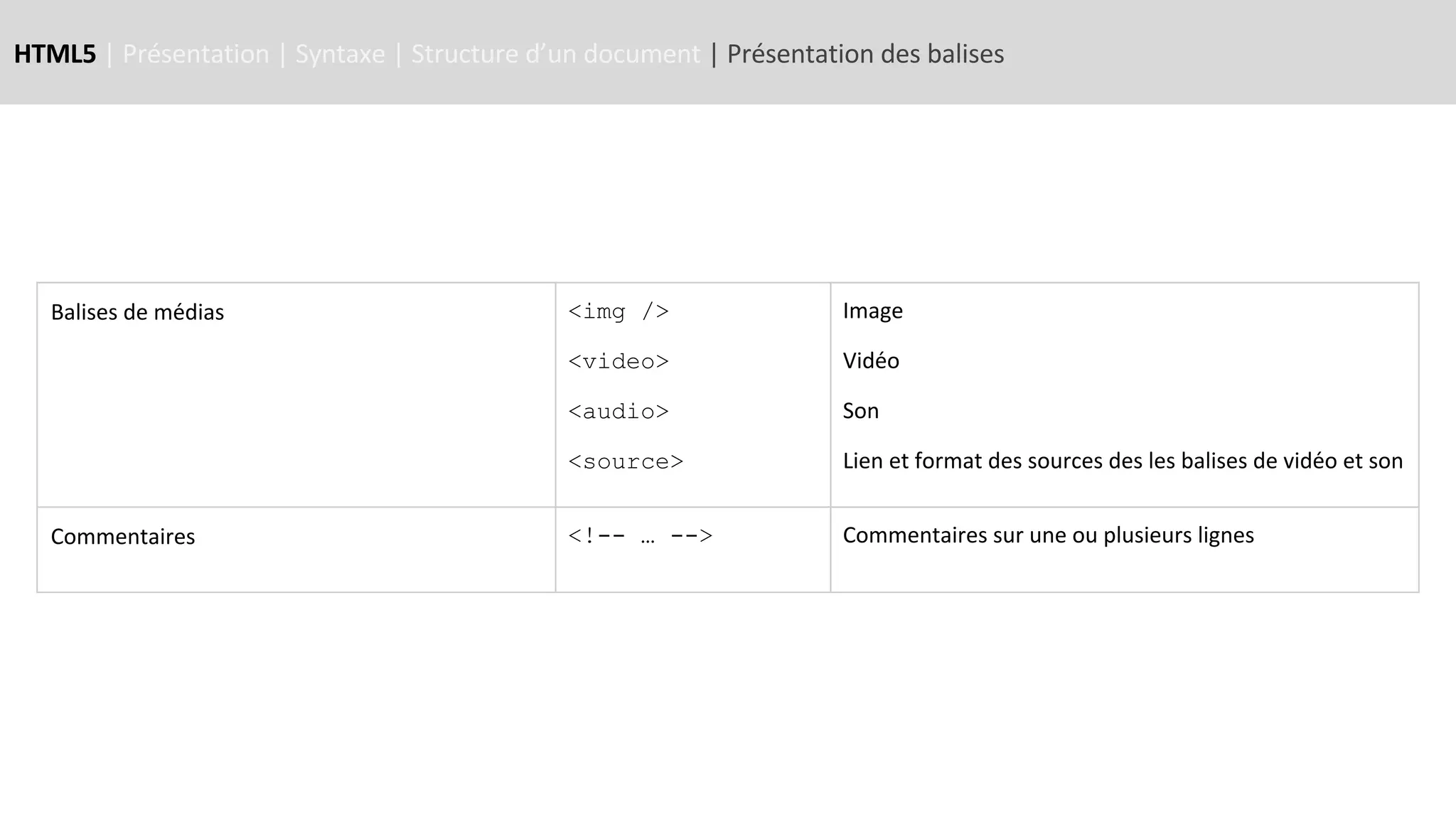Image resolution: width=1456 pixels, height=819 pixels.
Task: Go to the Syntaxe breadcrumb section
Action: tap(340, 54)
